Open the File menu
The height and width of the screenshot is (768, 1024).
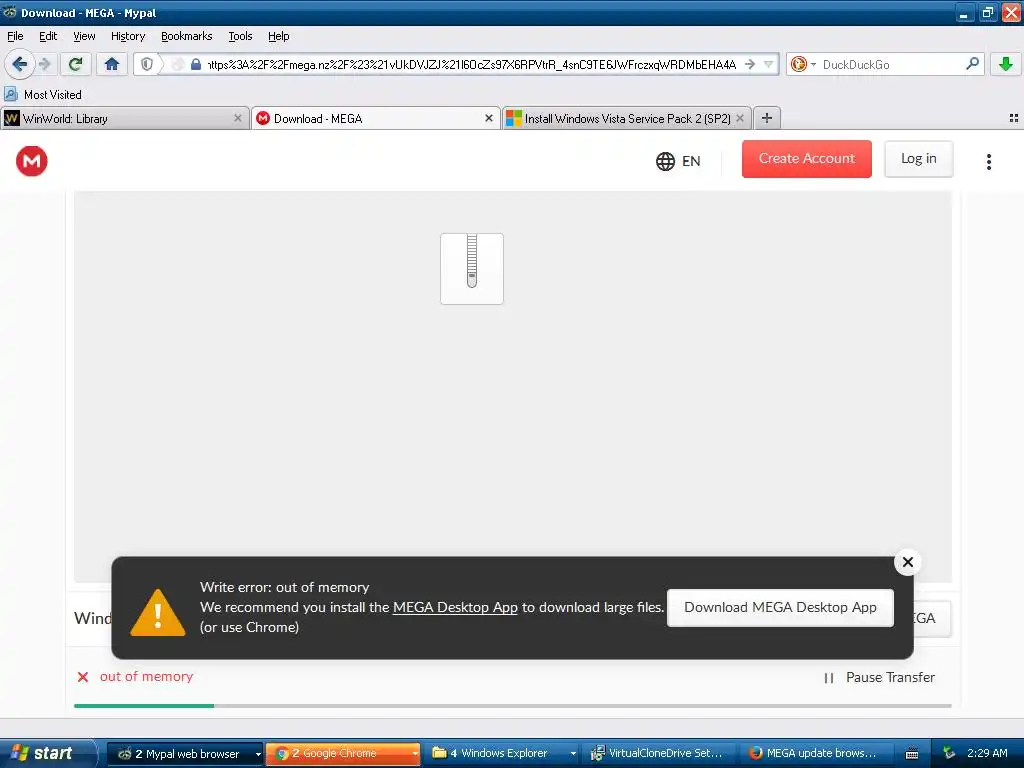point(15,36)
